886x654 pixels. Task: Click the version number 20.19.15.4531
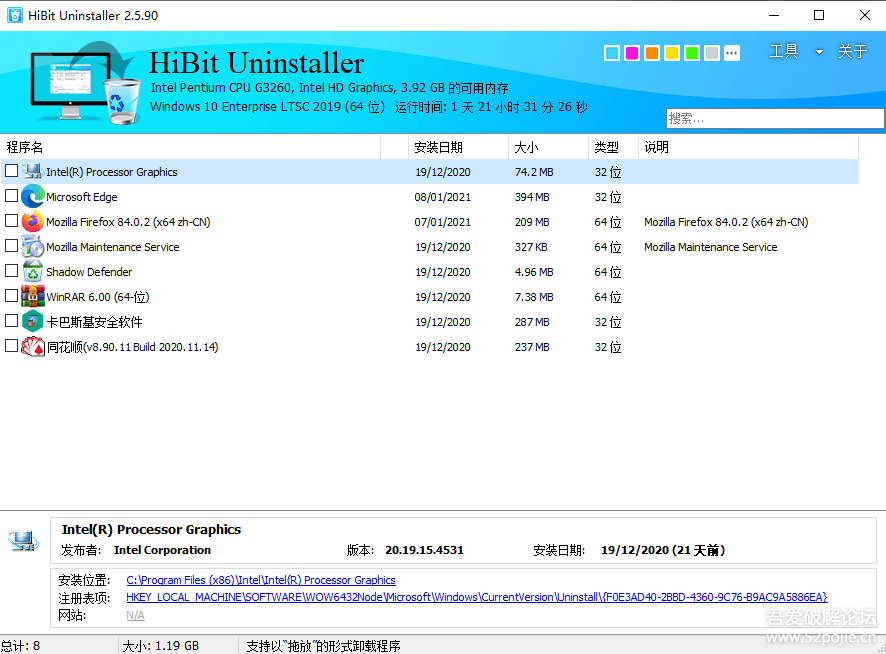point(424,550)
